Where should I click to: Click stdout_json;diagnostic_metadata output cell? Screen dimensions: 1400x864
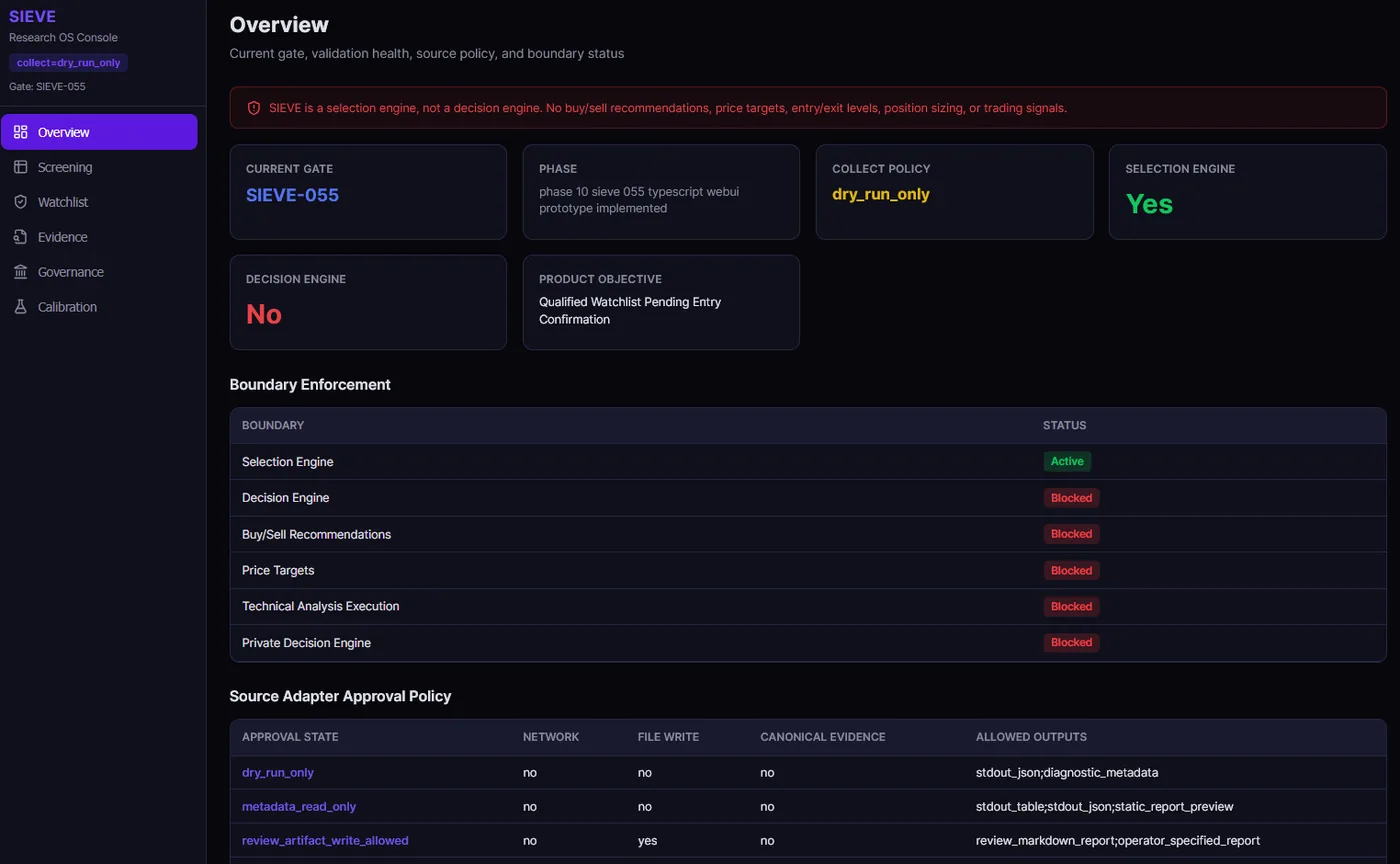[1067, 773]
